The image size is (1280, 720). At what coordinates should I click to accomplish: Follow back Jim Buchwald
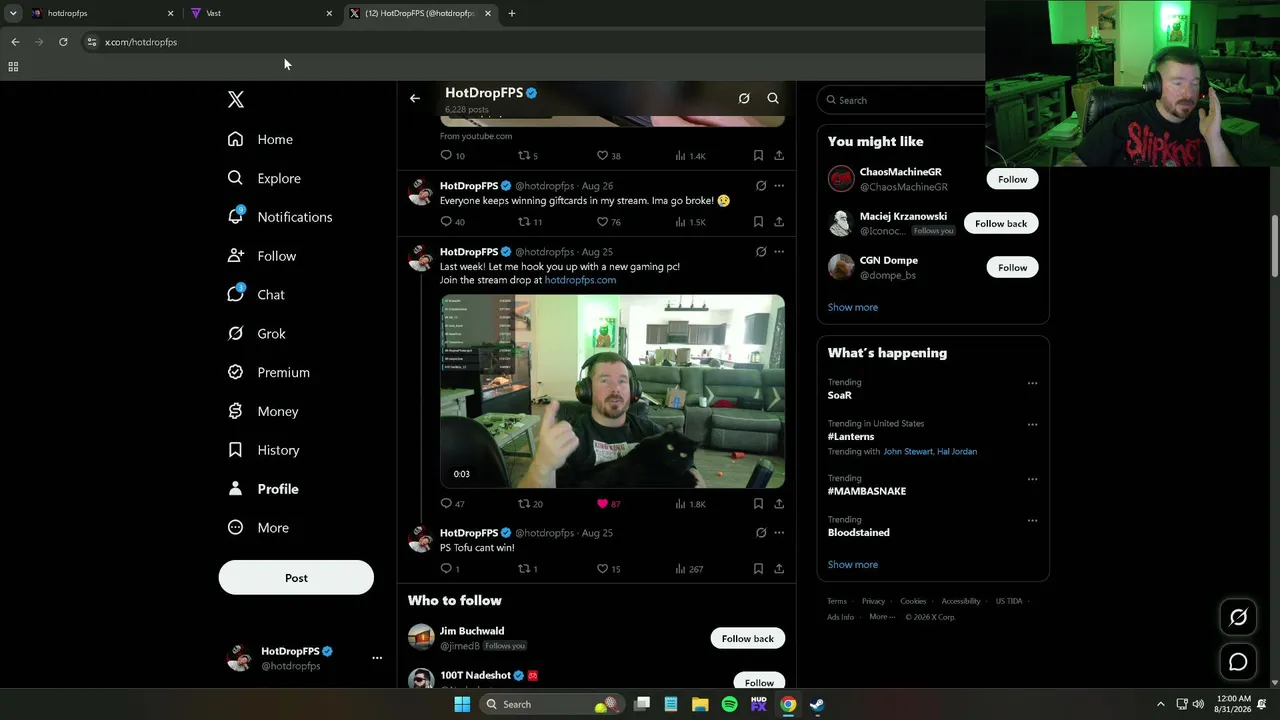(748, 638)
